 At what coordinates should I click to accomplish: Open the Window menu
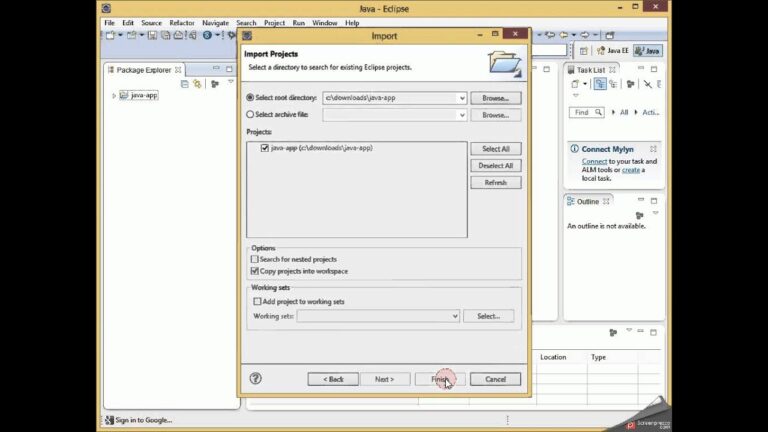pyautogui.click(x=325, y=23)
